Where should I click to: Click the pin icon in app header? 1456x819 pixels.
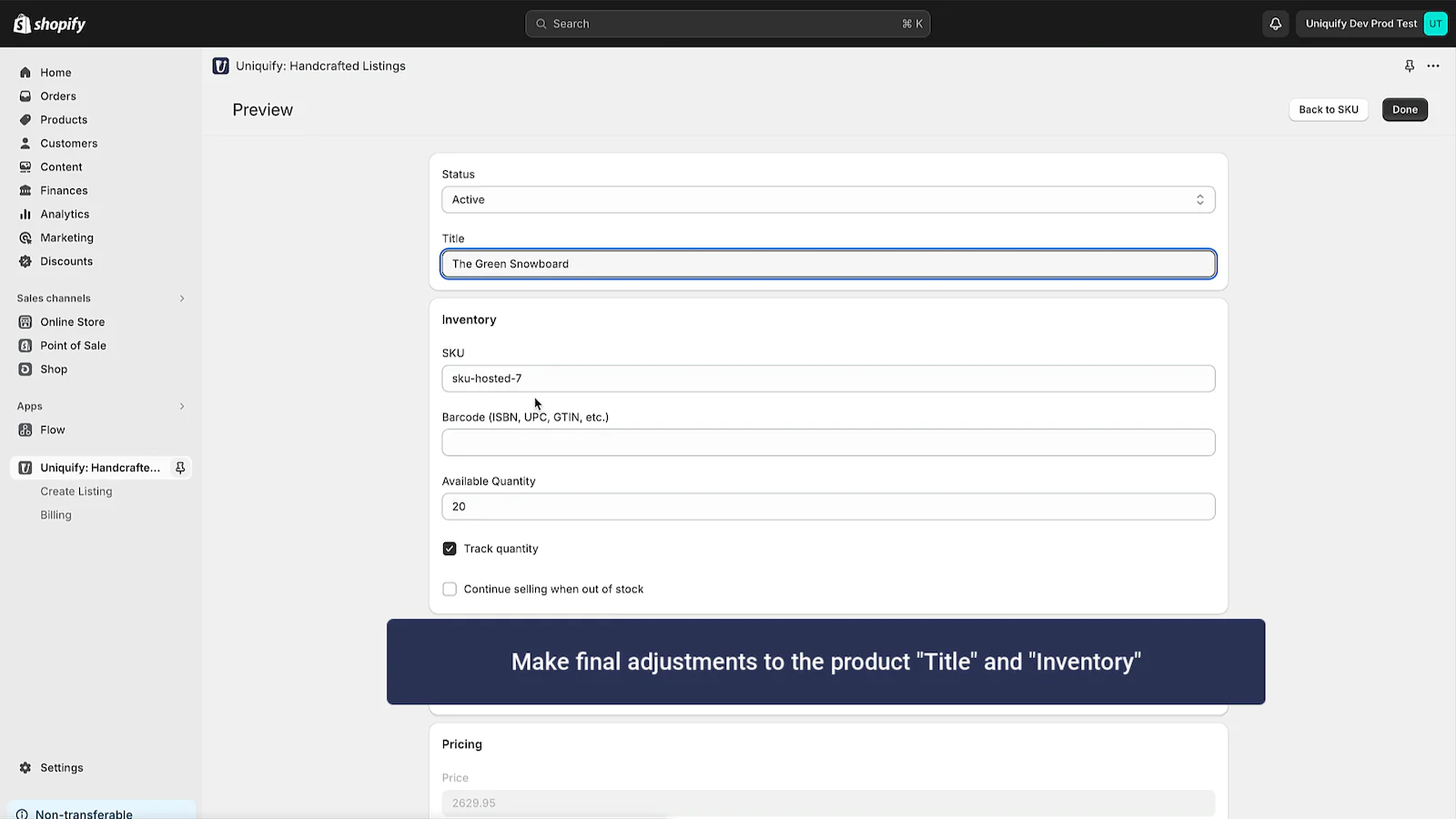click(1409, 66)
